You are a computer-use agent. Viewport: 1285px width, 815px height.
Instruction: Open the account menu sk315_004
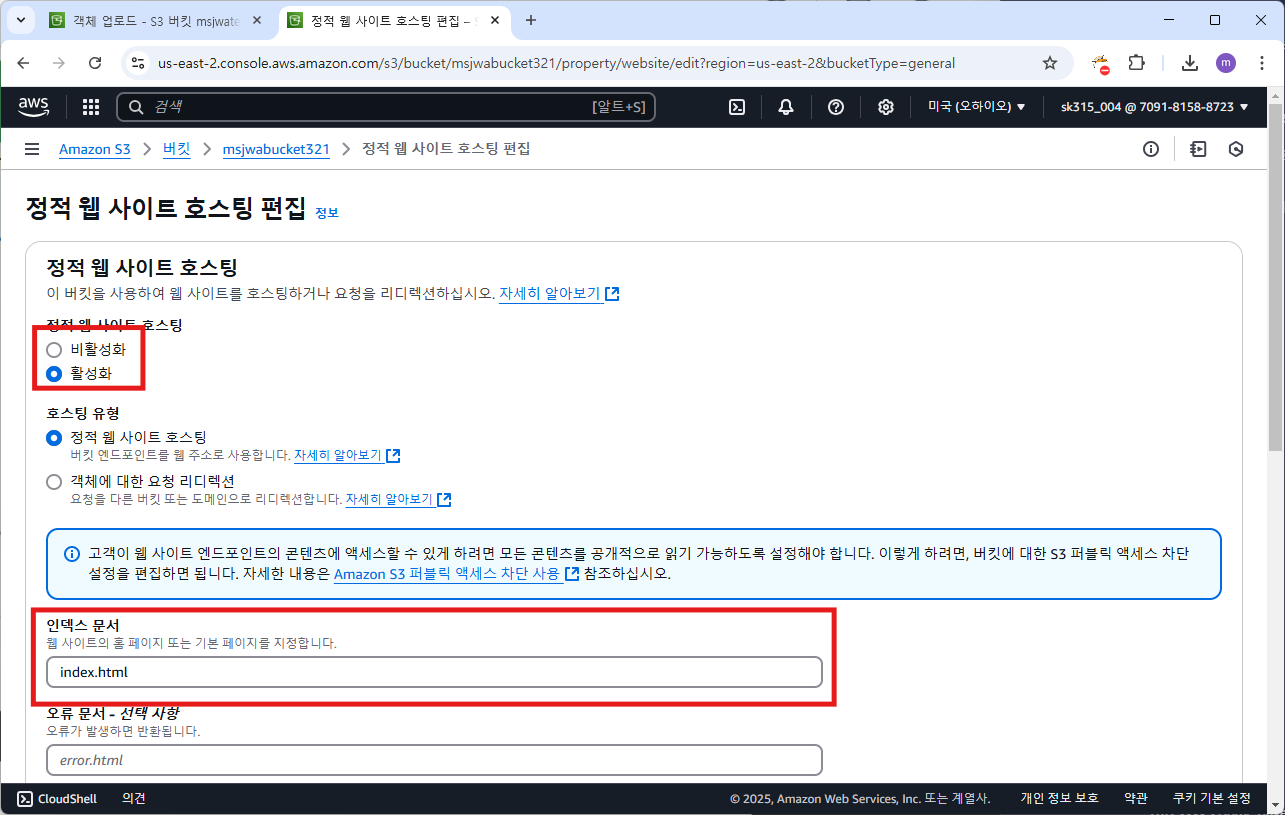[x=1155, y=107]
